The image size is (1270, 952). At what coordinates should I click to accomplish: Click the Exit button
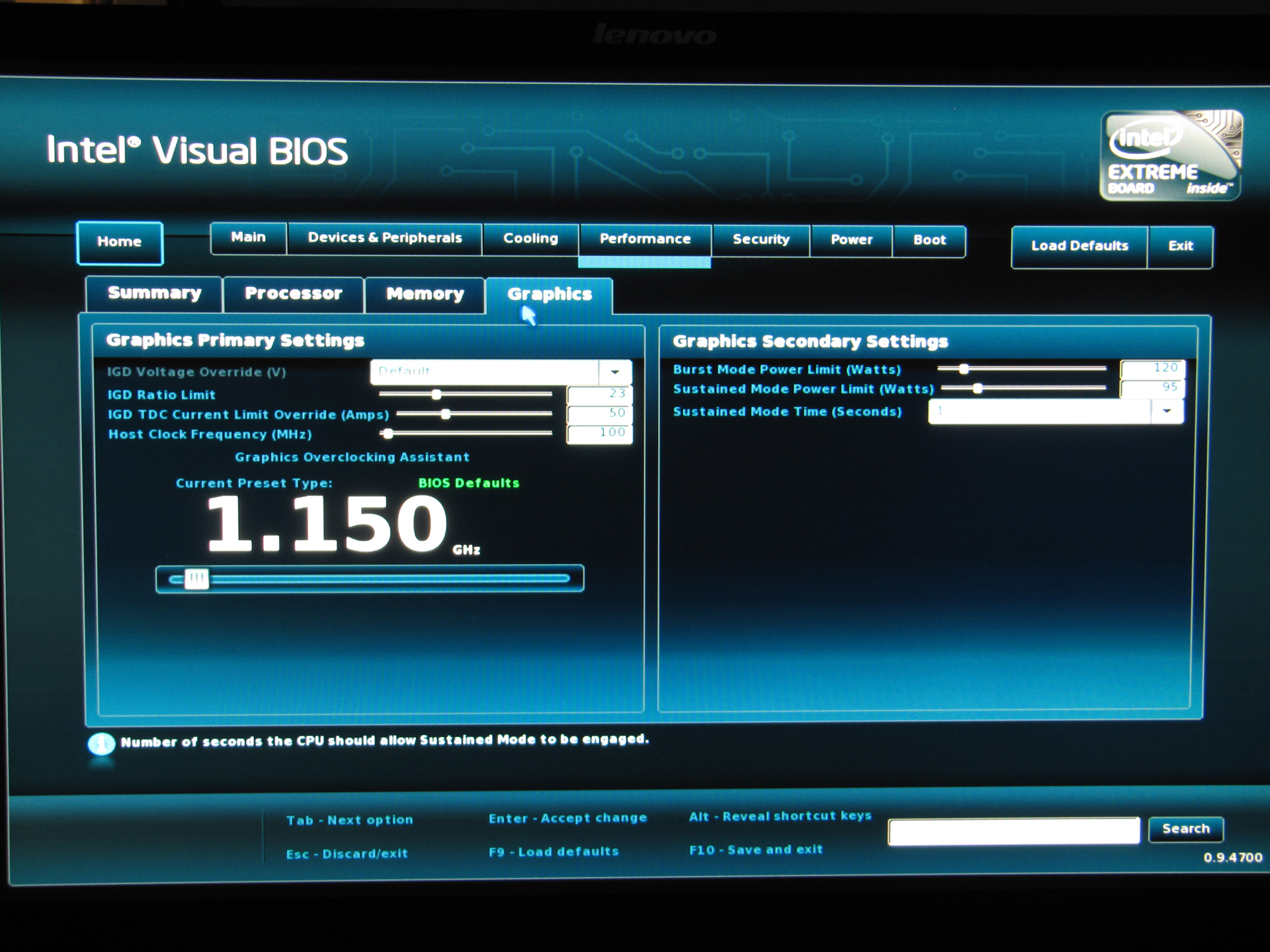[x=1181, y=247]
